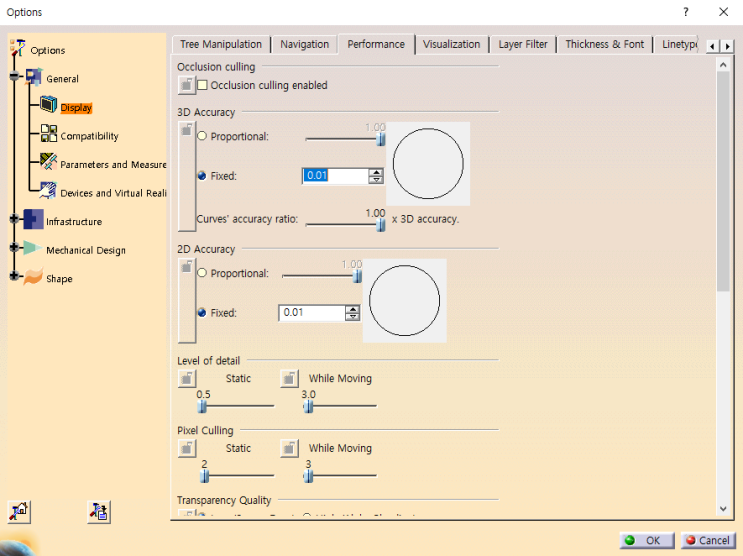The height and width of the screenshot is (556, 743).
Task: Click the lock icon beside Occlusion culling
Action: 187,85
